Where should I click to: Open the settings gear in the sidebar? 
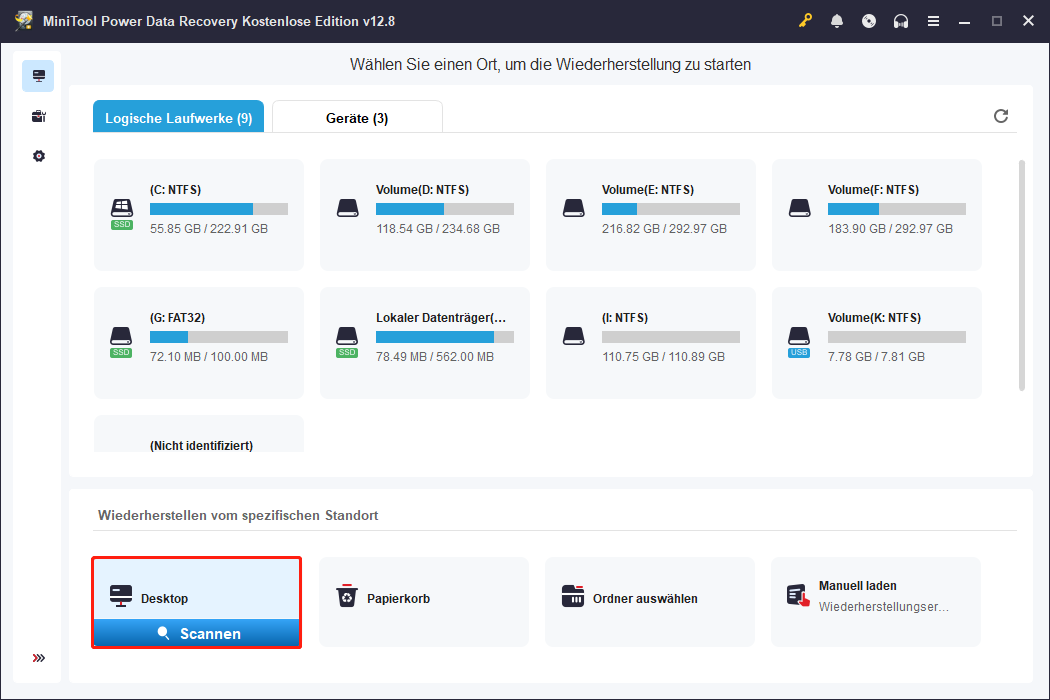click(38, 156)
